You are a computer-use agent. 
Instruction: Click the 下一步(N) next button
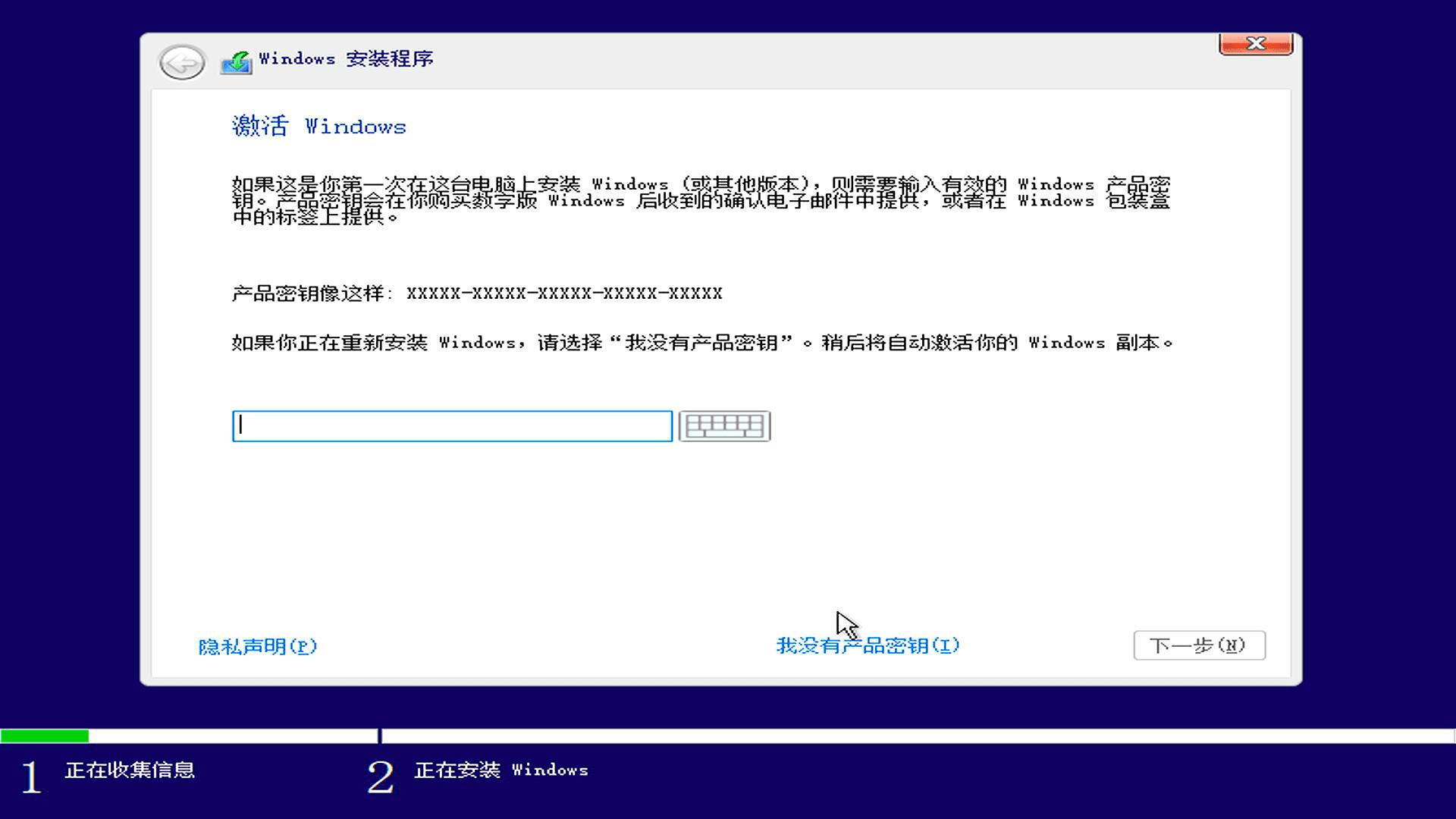point(1199,645)
